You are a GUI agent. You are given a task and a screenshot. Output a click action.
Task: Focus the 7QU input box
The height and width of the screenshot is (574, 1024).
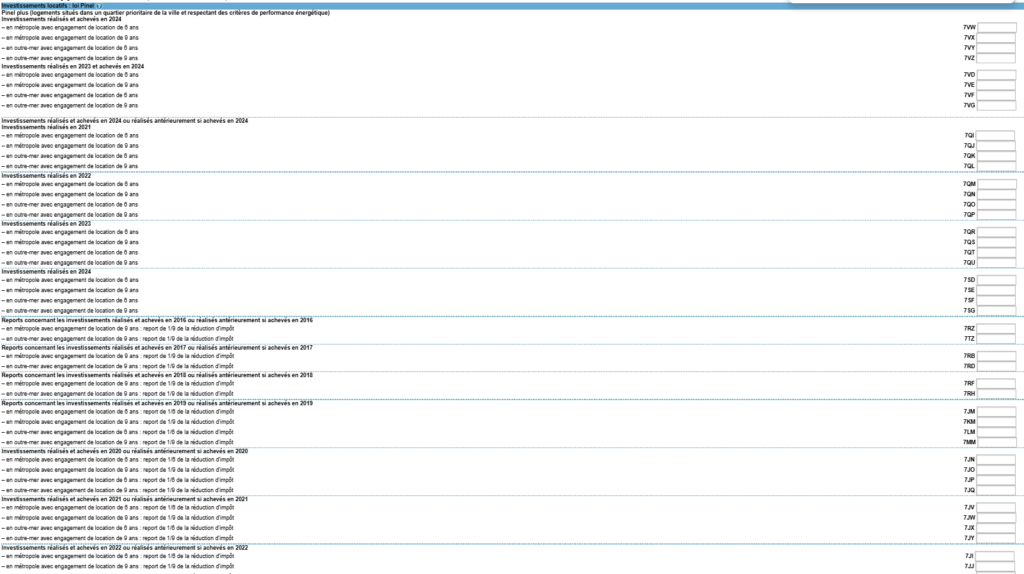coord(996,262)
